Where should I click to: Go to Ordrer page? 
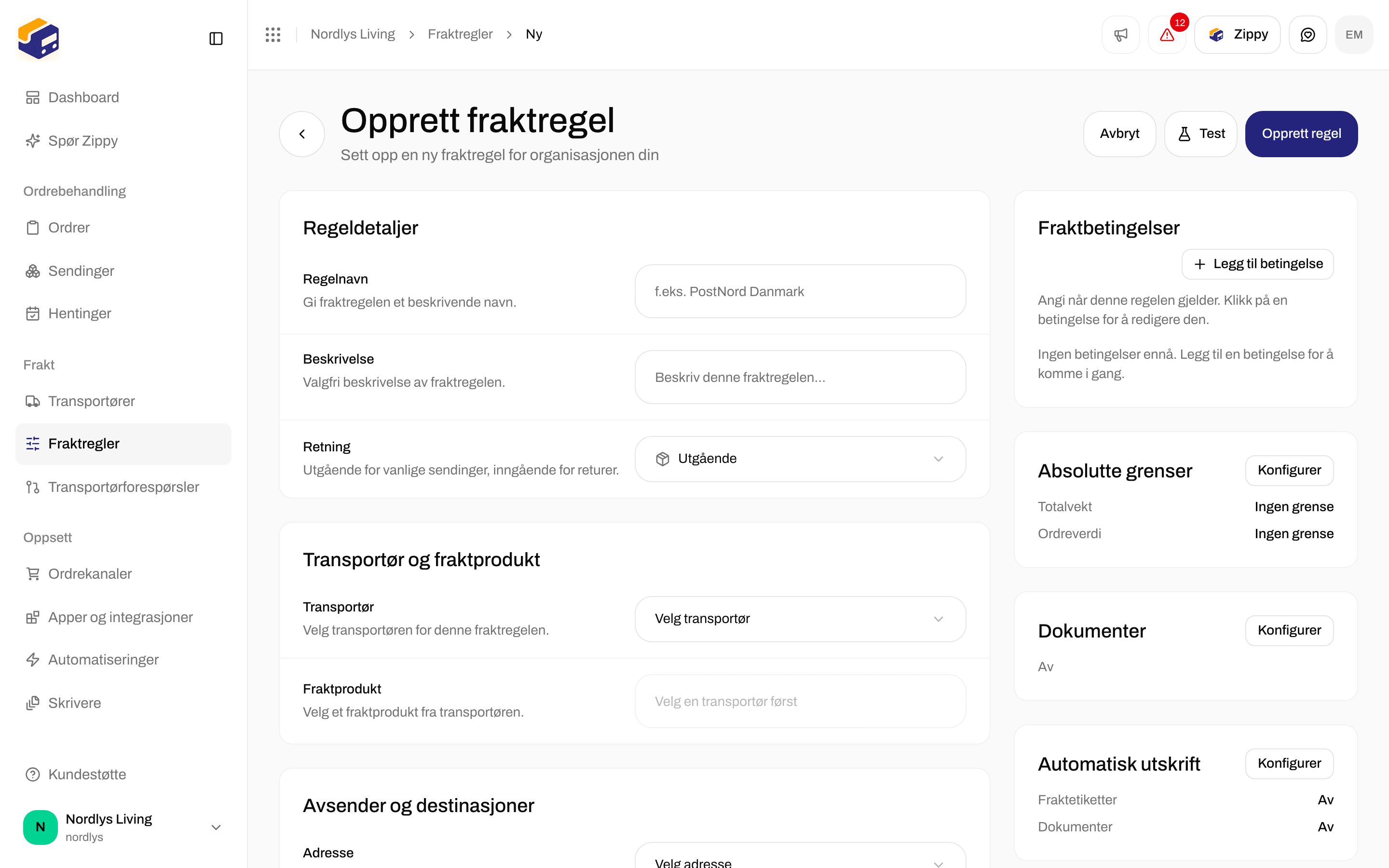tap(123, 227)
